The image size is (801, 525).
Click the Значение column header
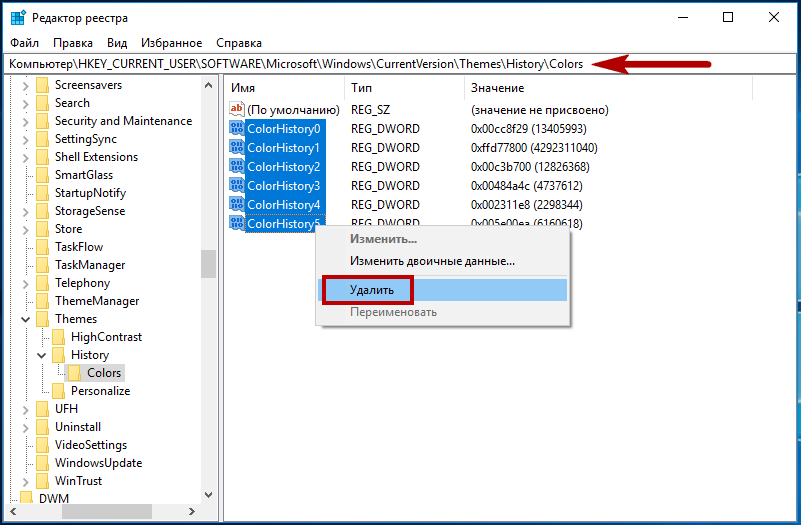point(608,88)
